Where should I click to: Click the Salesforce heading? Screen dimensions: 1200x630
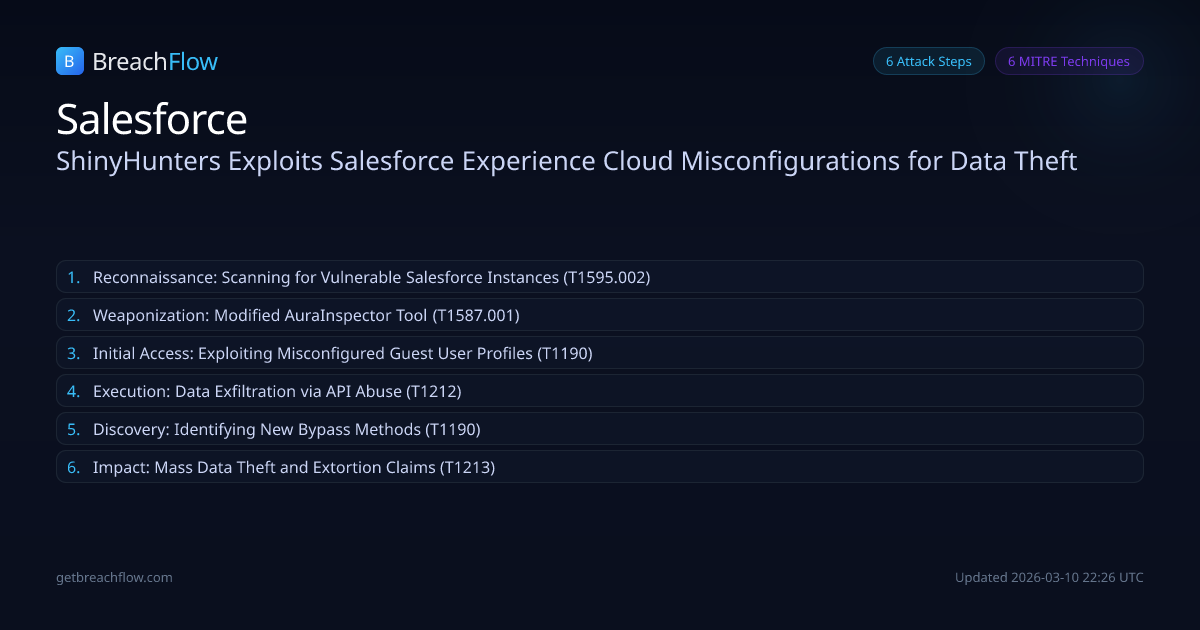coord(152,119)
